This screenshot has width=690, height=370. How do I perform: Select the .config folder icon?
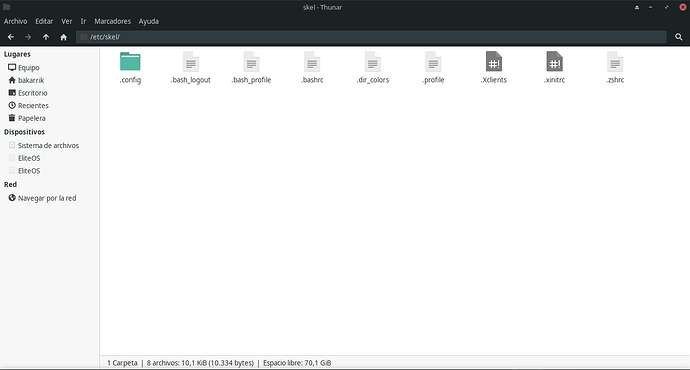(130, 62)
